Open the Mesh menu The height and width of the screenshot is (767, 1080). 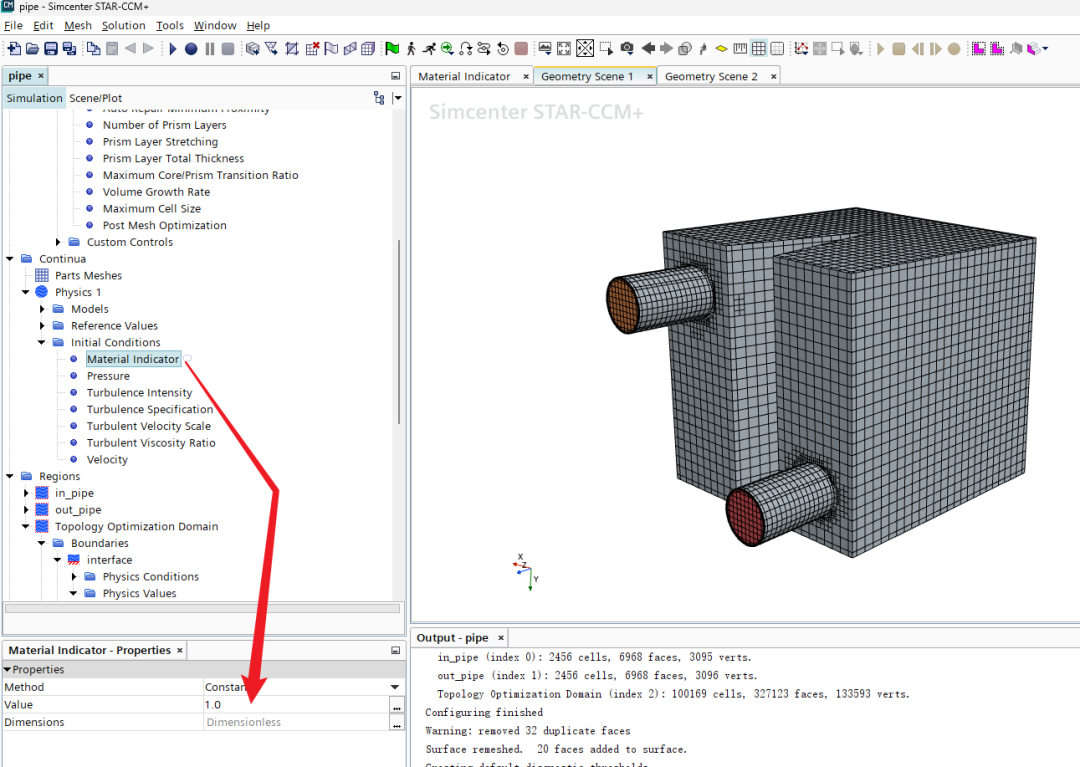click(x=78, y=25)
